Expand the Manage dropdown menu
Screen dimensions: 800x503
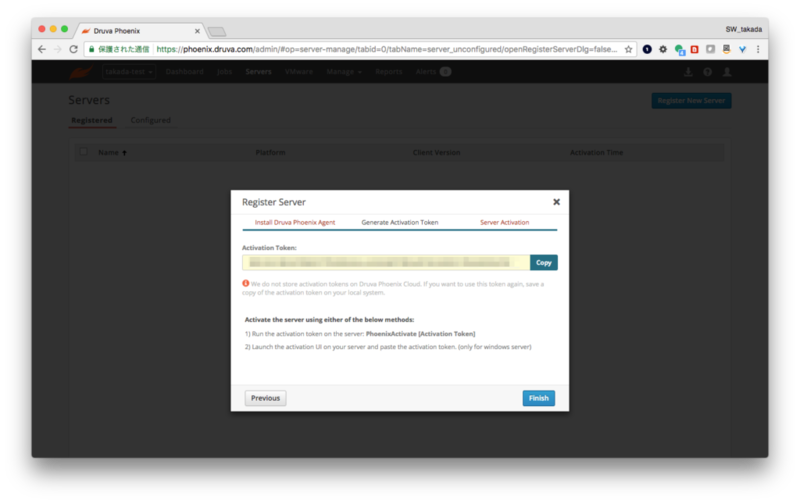[x=344, y=72]
